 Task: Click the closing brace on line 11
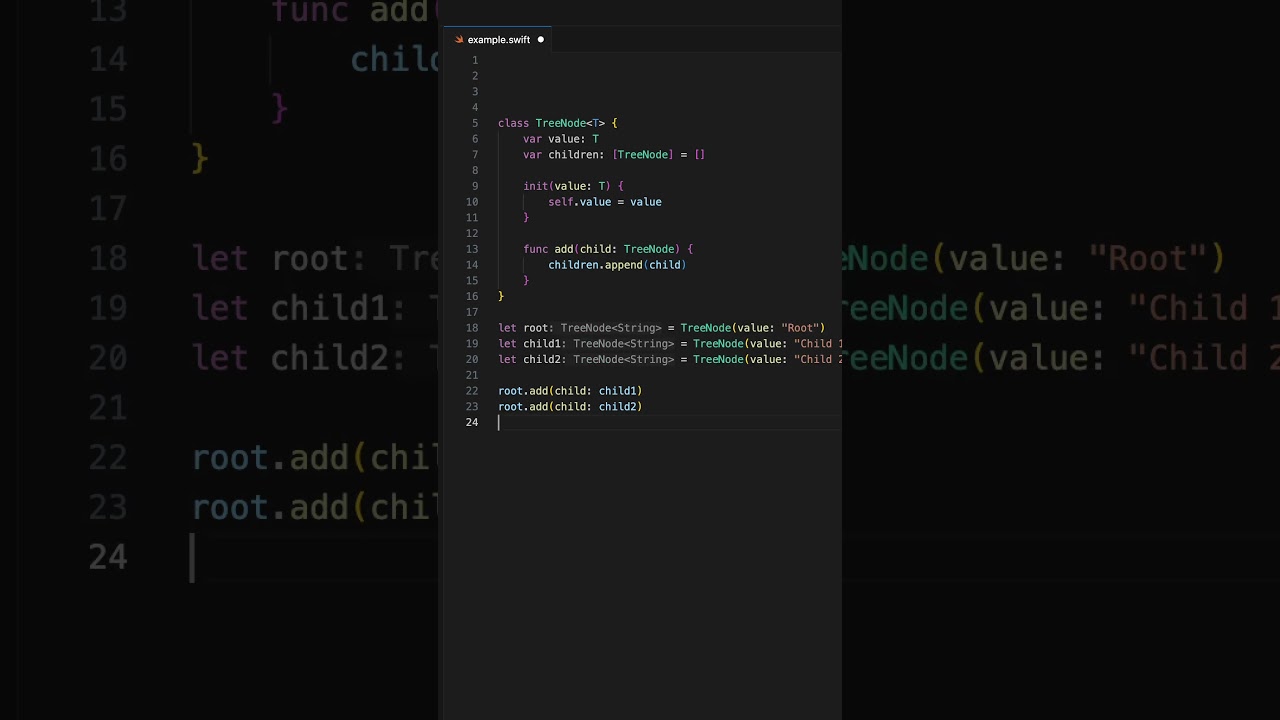click(x=526, y=218)
